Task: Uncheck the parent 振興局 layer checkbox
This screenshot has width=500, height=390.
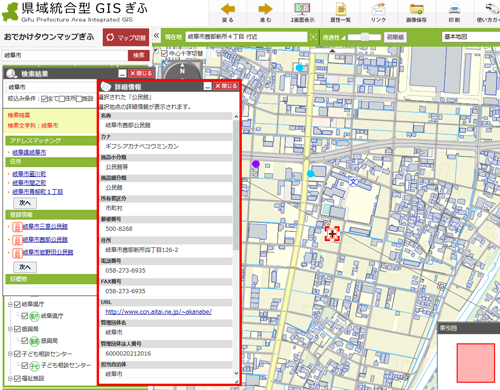Action: (x=17, y=329)
